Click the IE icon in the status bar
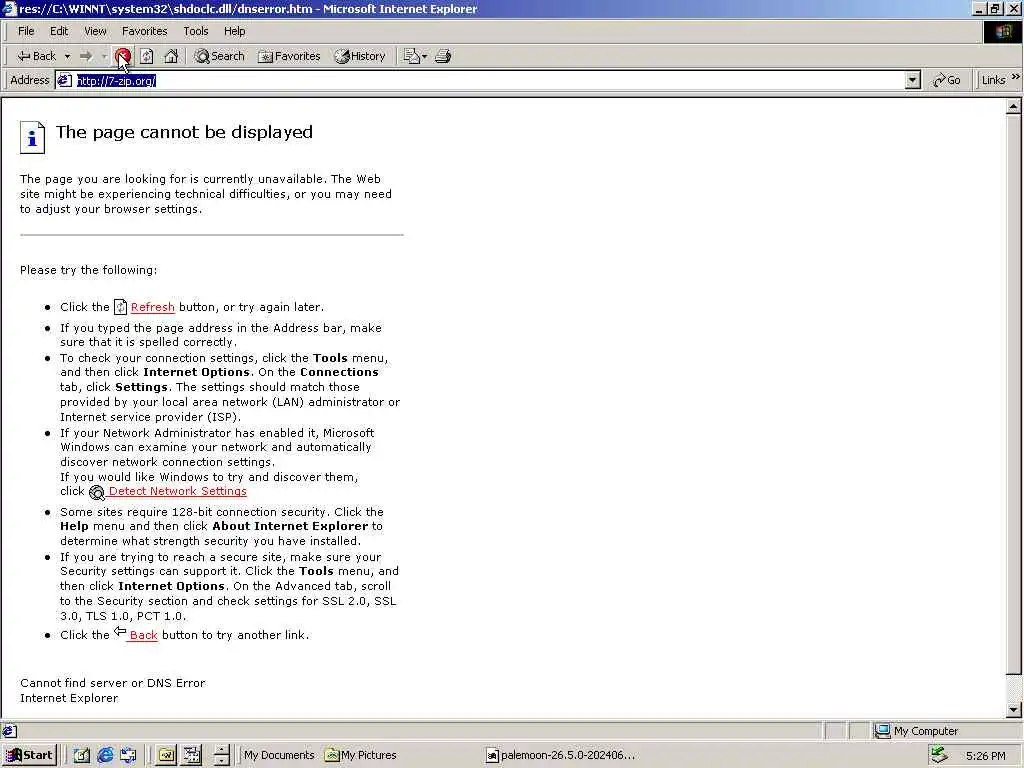 [9, 731]
